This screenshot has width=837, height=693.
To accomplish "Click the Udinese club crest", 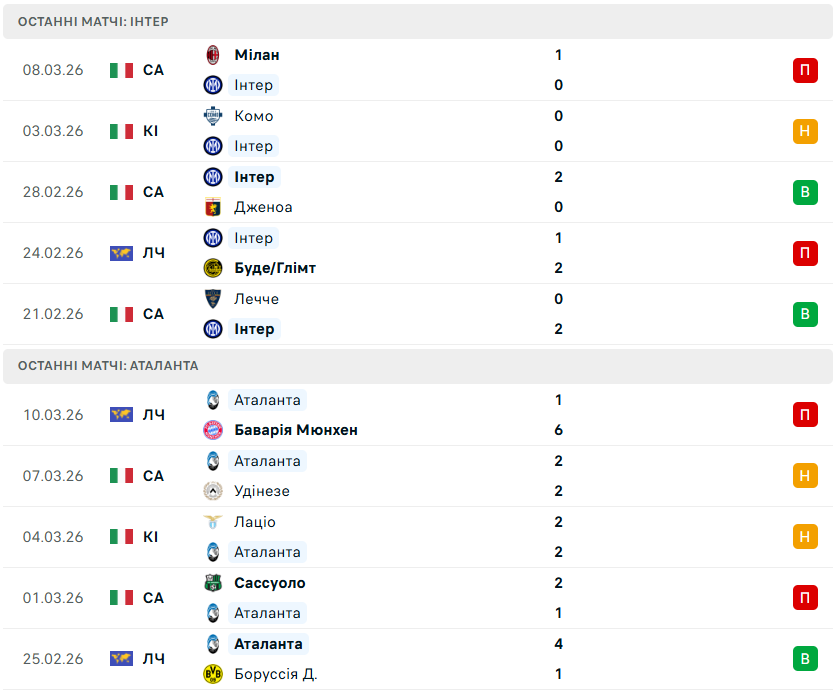I will click(212, 491).
